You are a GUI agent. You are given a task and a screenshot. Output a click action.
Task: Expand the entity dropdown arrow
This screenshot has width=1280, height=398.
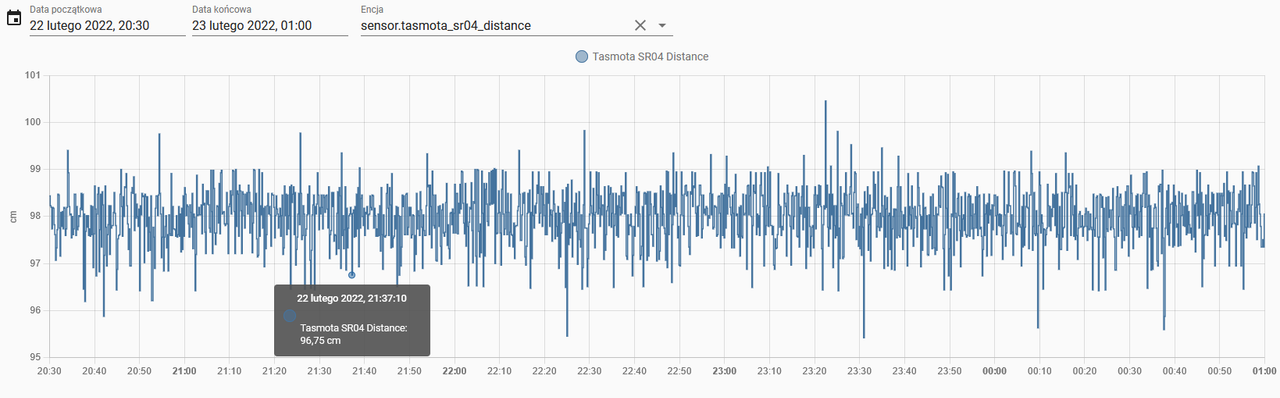(x=663, y=26)
